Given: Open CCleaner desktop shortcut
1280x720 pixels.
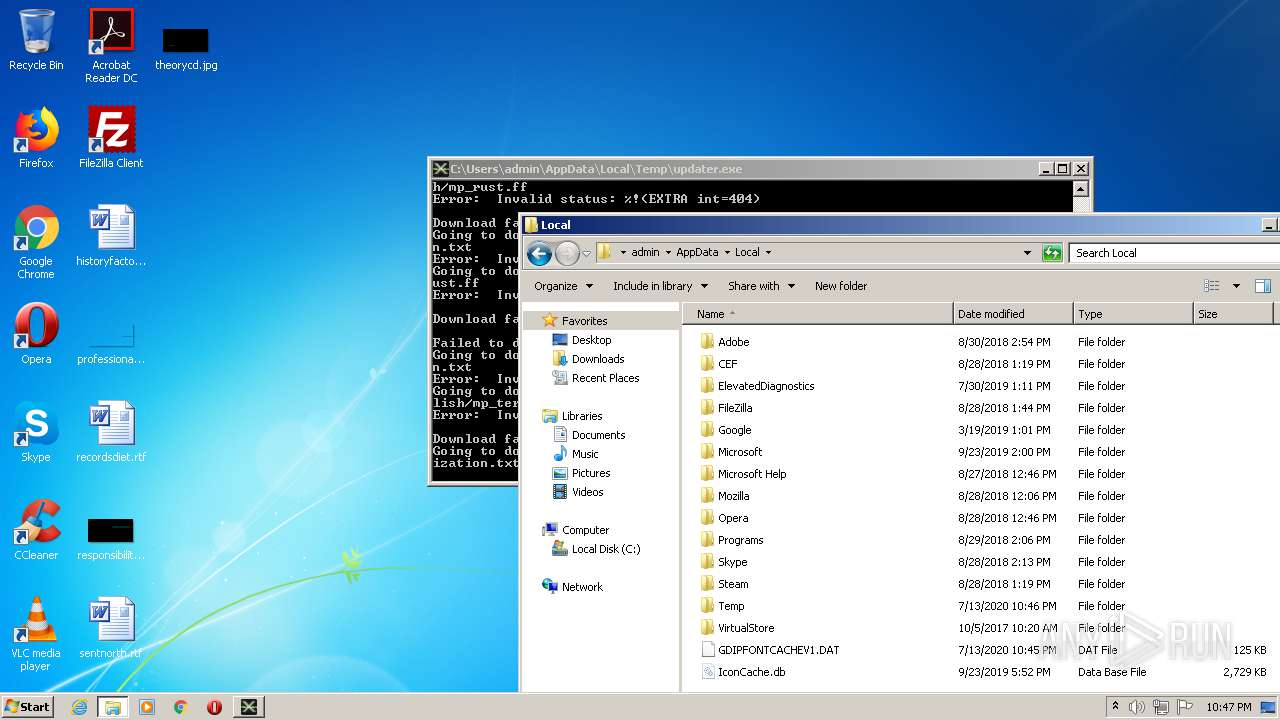Looking at the screenshot, I should (x=36, y=530).
